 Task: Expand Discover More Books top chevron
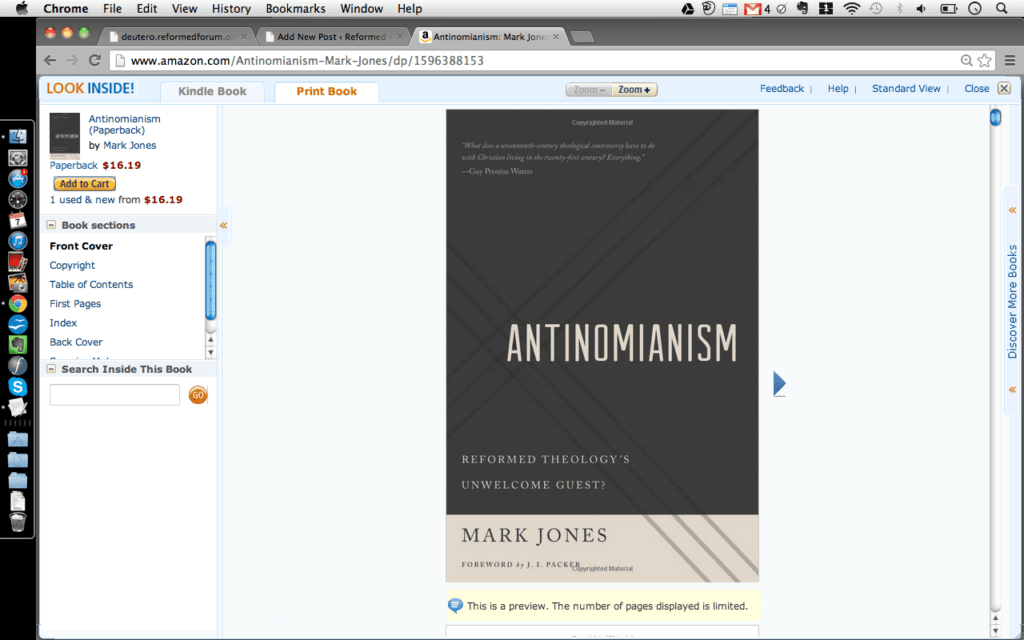(x=1012, y=210)
